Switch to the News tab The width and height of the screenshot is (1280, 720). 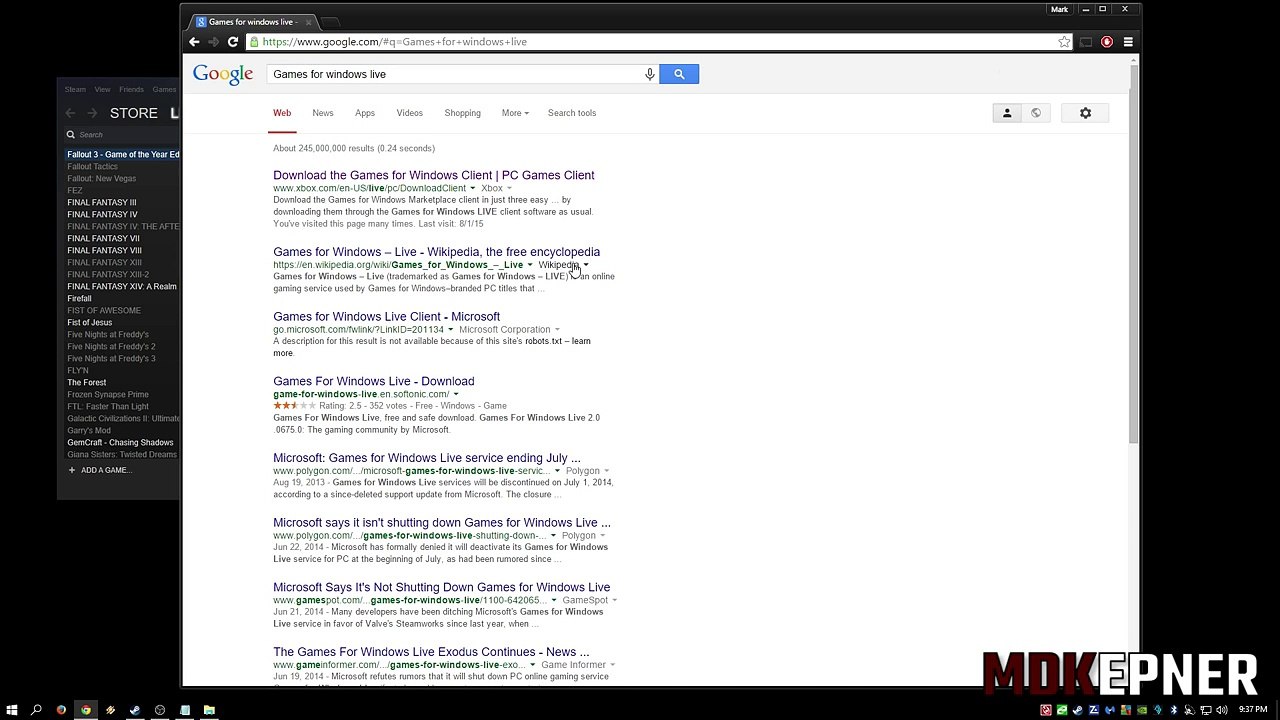tap(323, 113)
